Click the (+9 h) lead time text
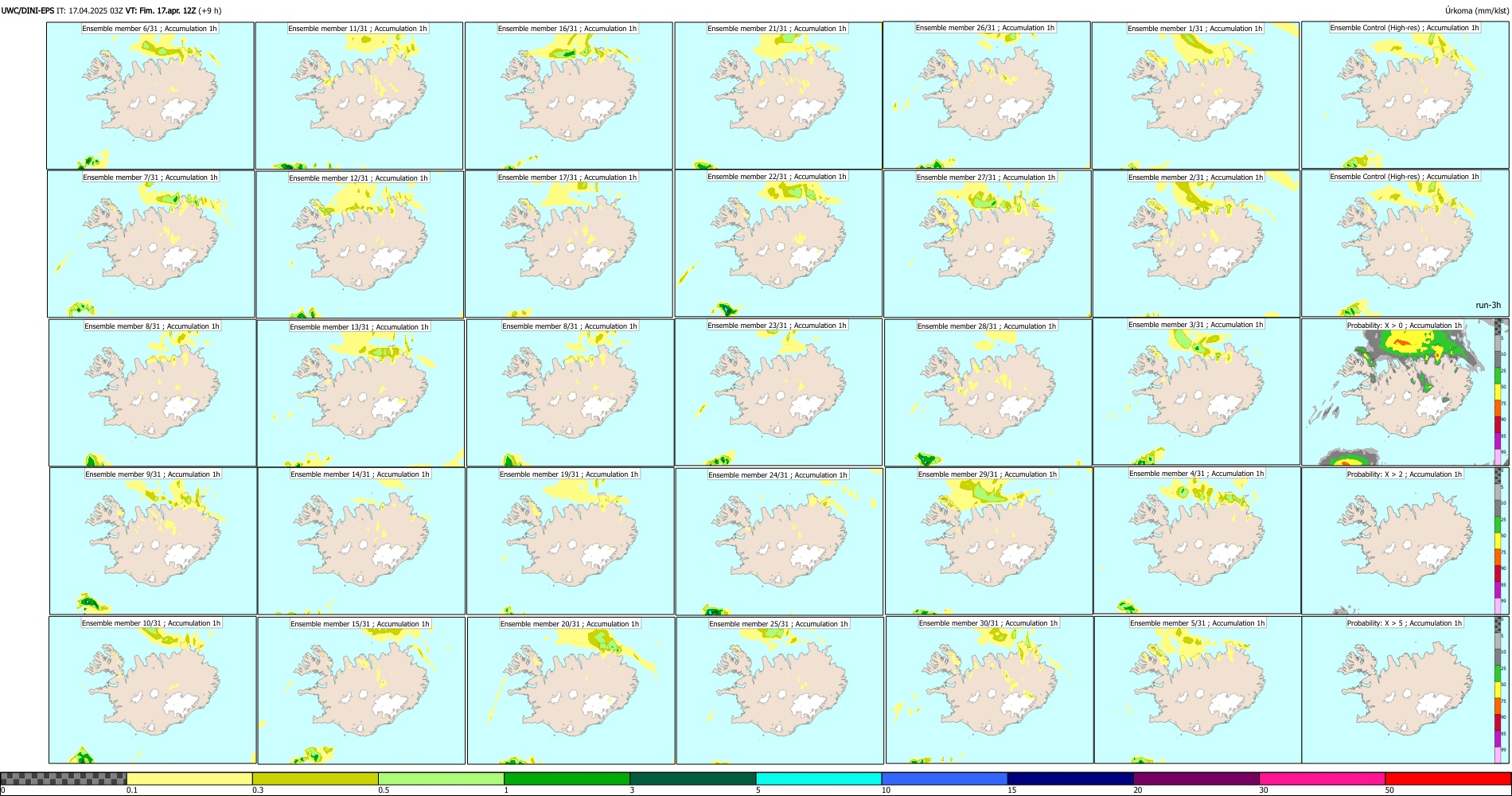This screenshot has width=1512, height=796. [x=210, y=10]
